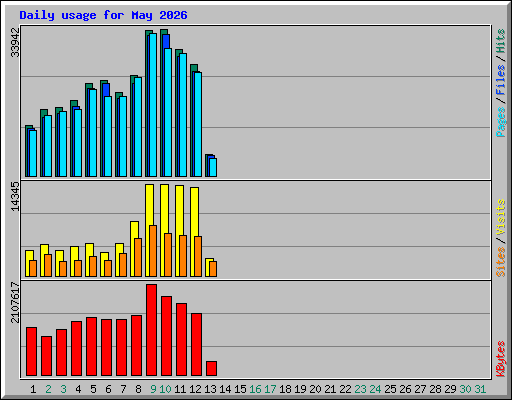
Task: Select day 15 on the x-axis
Action: tap(240, 389)
